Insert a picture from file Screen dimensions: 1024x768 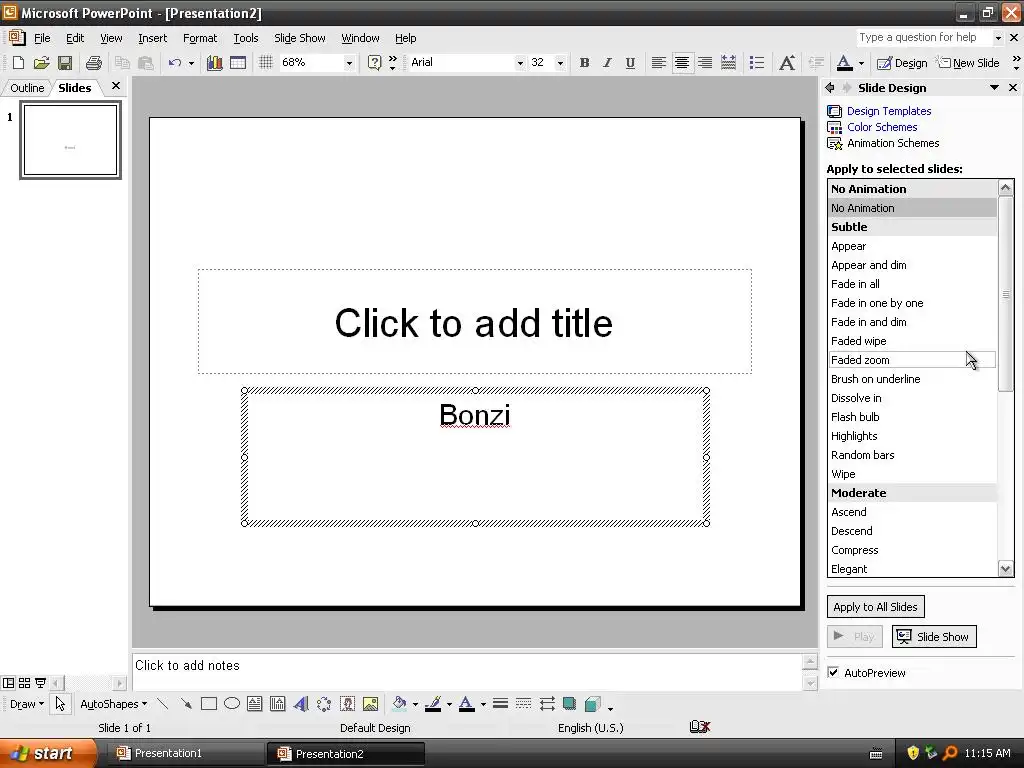tap(370, 704)
